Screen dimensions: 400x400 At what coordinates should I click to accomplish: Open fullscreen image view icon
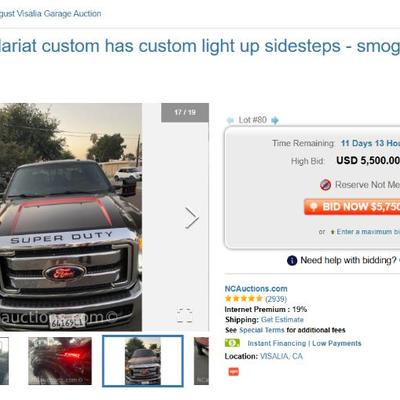pos(184,315)
